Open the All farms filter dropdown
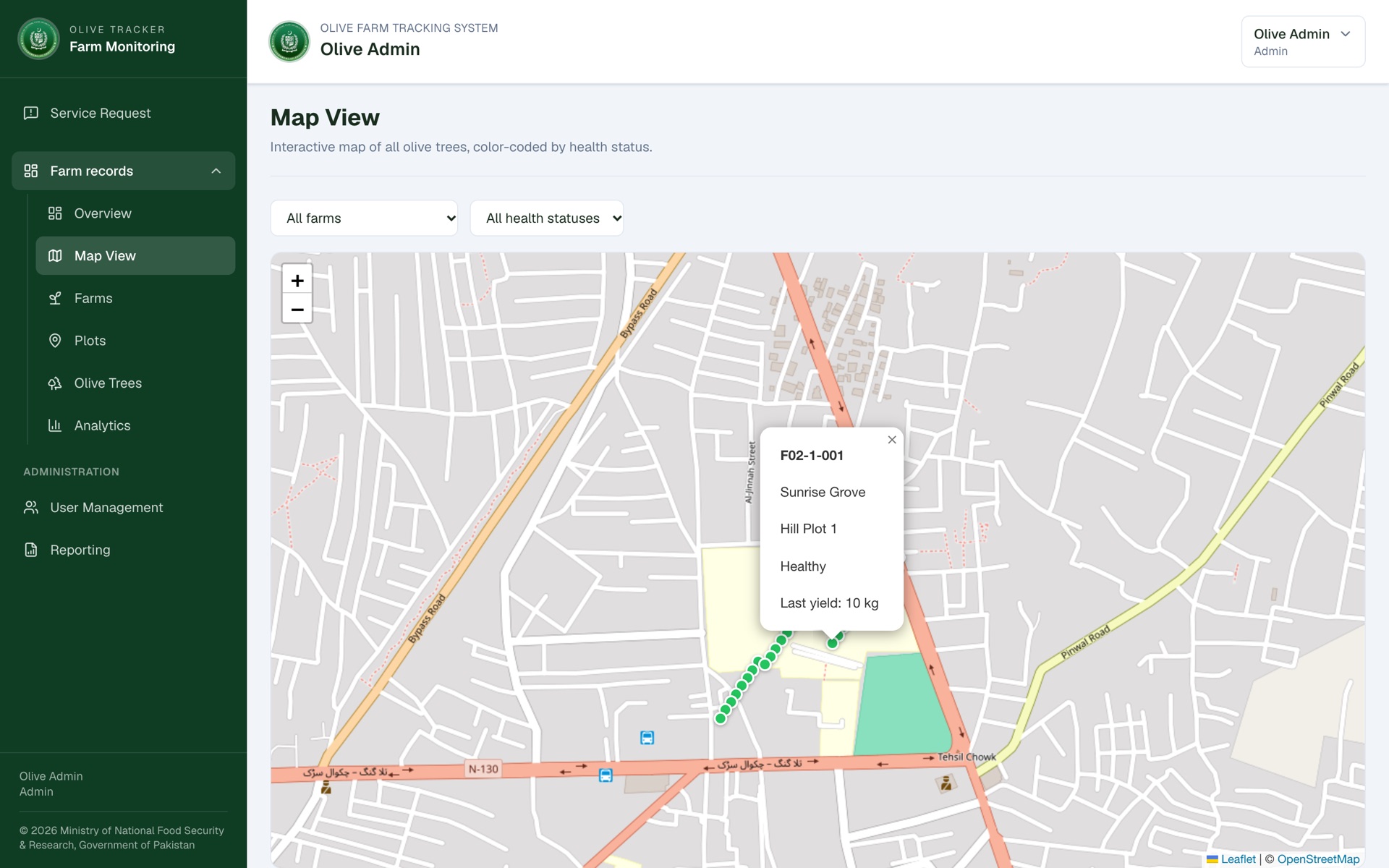1389x868 pixels. coord(364,218)
